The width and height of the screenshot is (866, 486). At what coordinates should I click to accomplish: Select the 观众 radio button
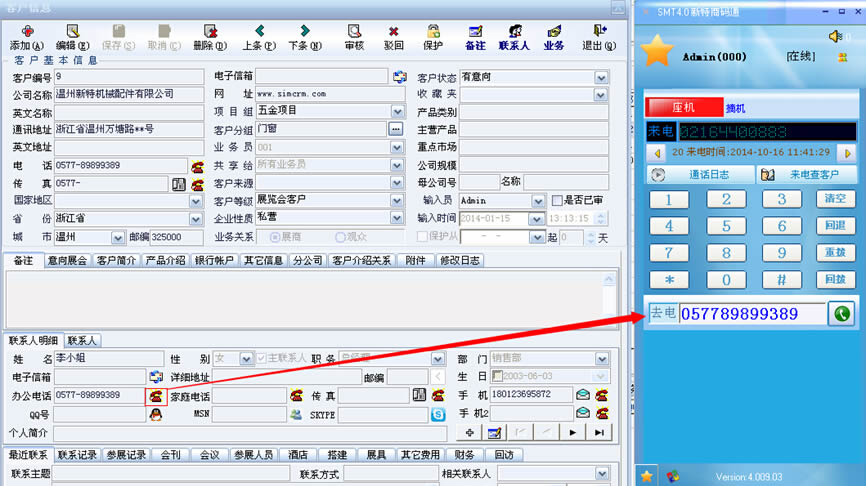[340, 237]
